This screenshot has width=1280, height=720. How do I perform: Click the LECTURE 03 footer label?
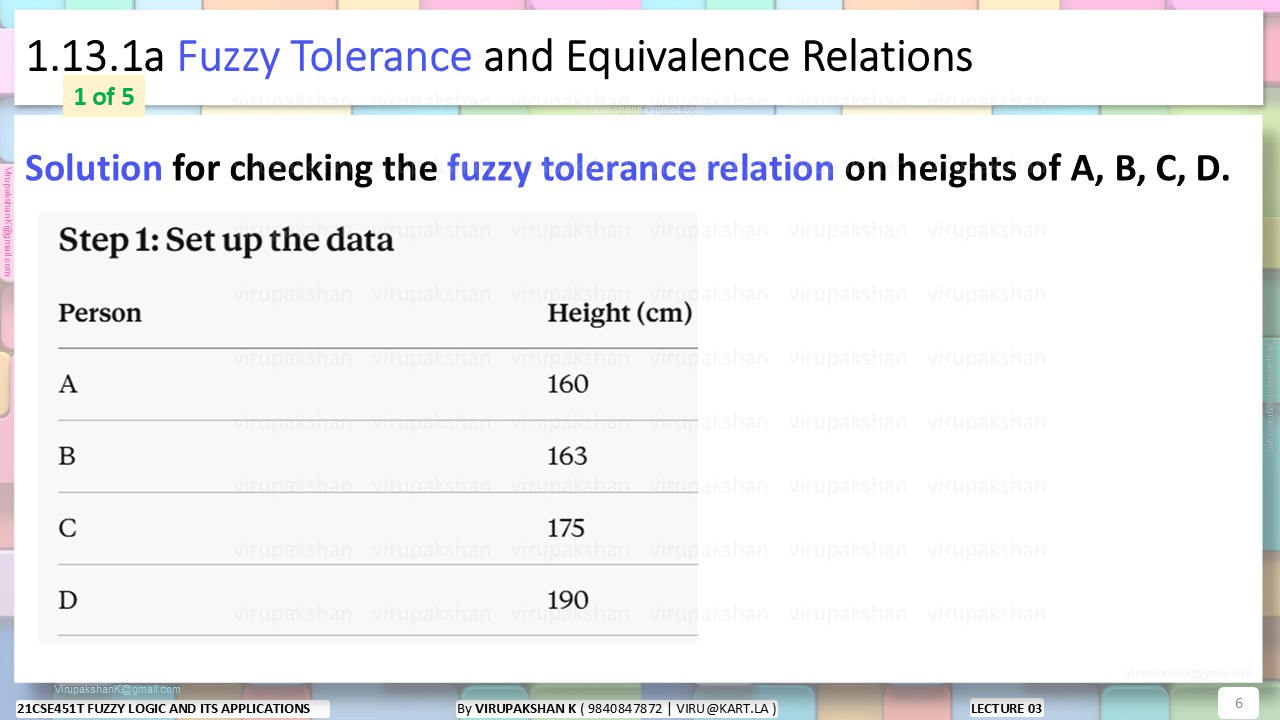tap(1006, 708)
